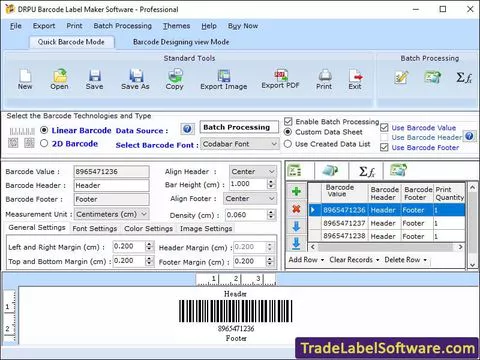Click the blue move down arrow icon

coord(296,226)
